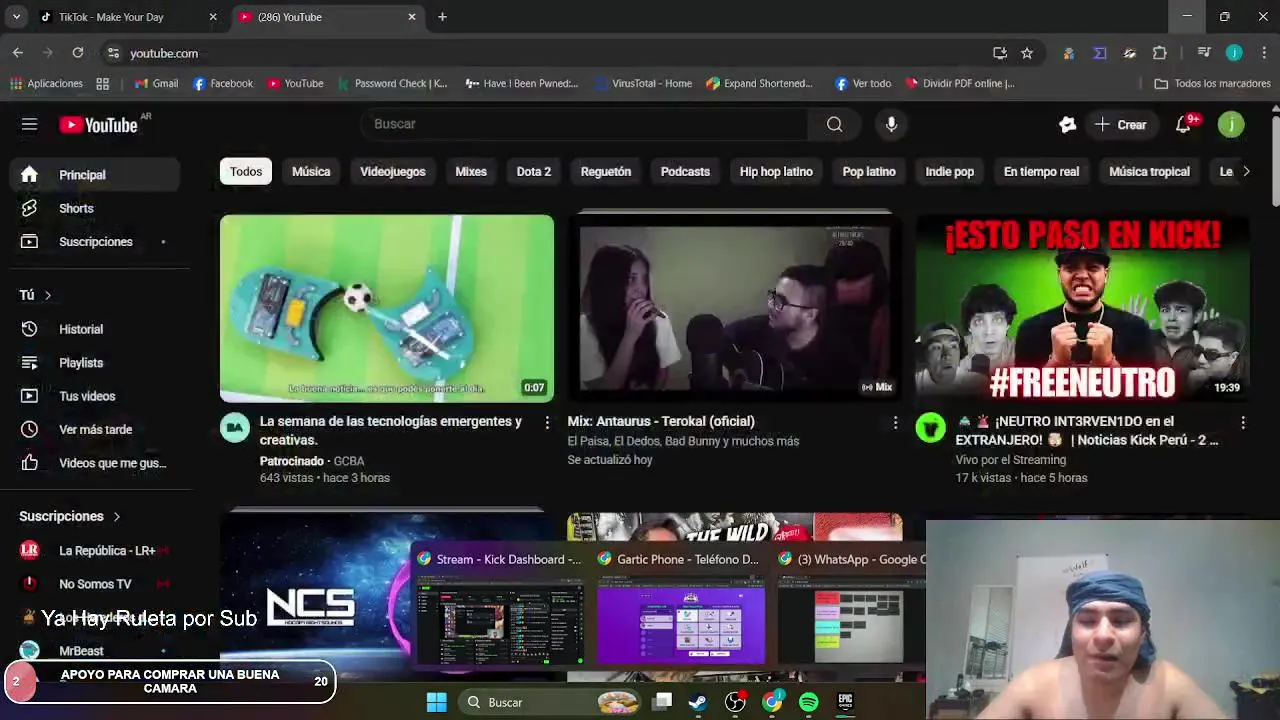Click the install app icon in address bar
The width and height of the screenshot is (1280, 720).
pos(999,53)
